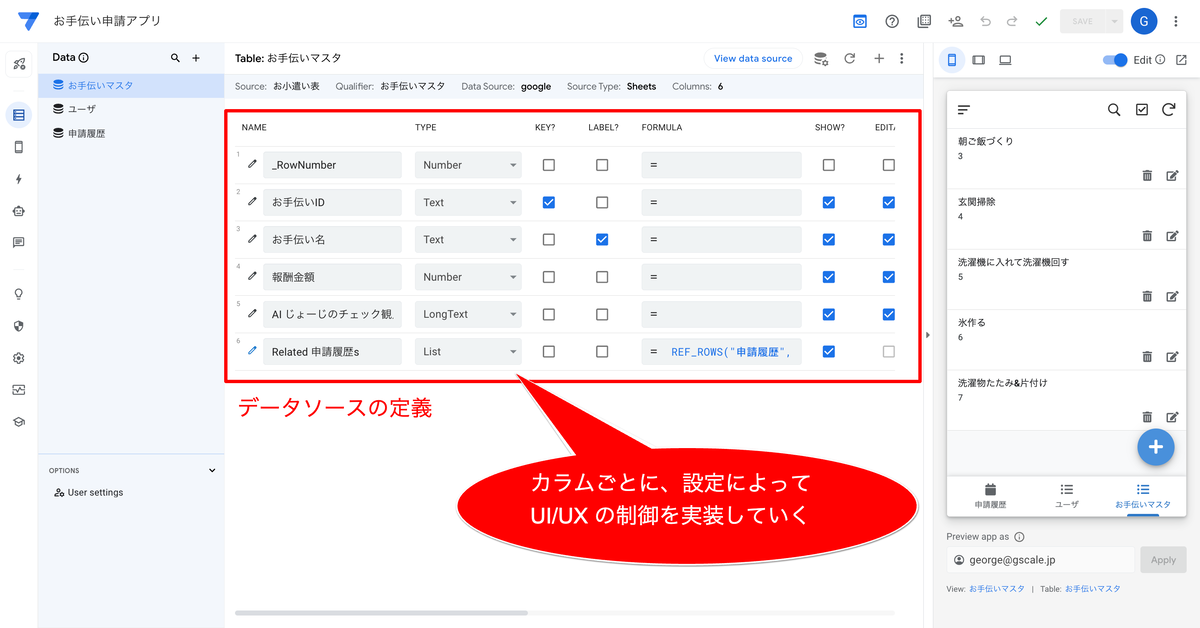
Task: Undo the last change in the toolbar
Action: (x=986, y=20)
